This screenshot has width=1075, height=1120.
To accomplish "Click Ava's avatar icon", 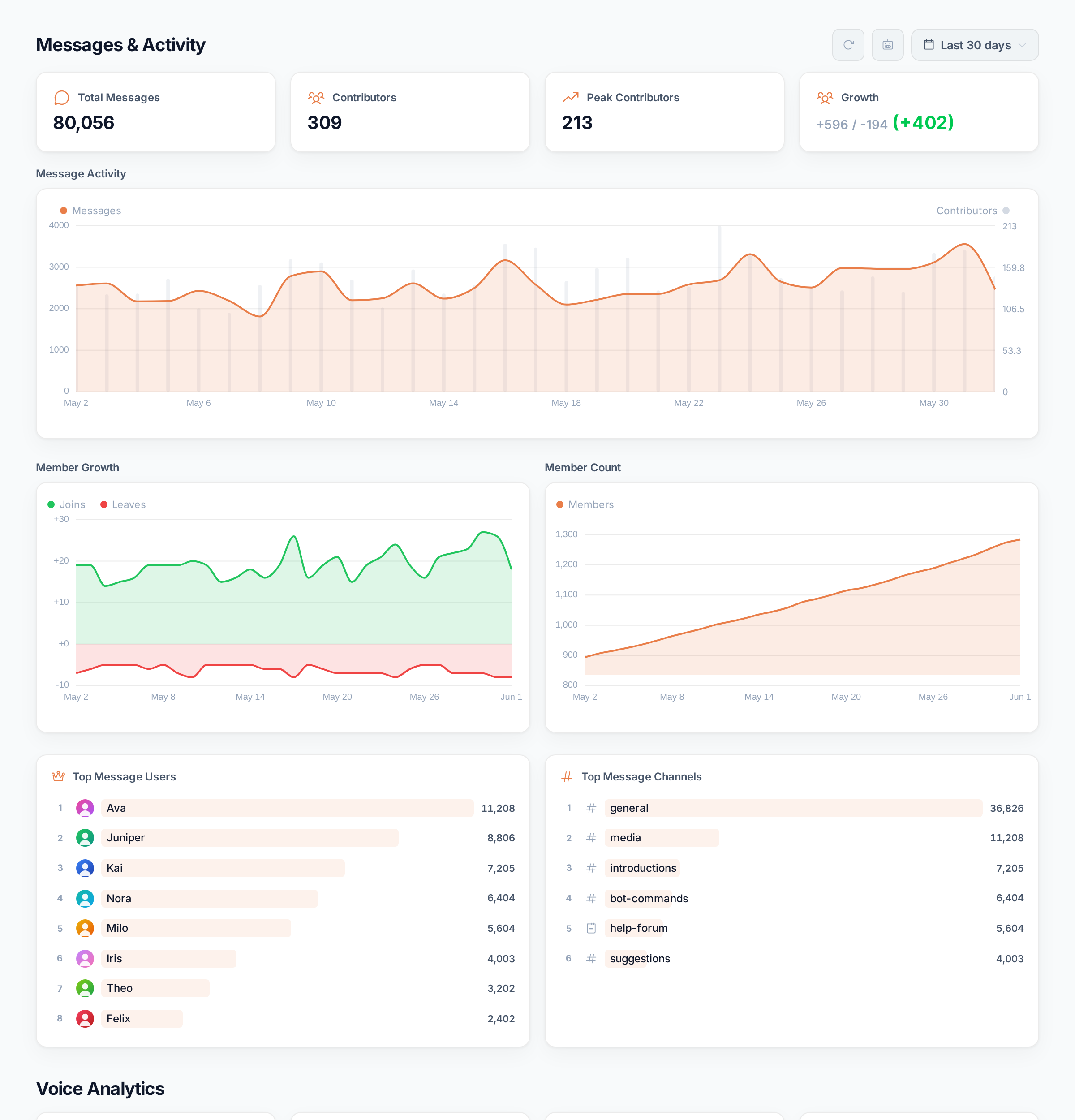I will pos(85,808).
